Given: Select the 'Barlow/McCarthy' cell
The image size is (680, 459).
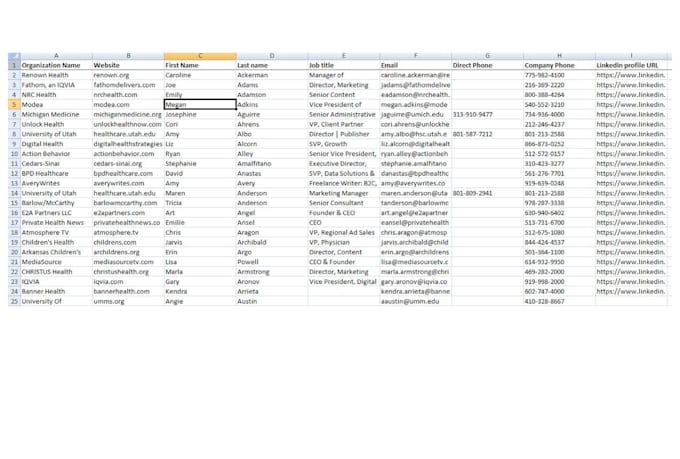Looking at the screenshot, I should [56, 203].
